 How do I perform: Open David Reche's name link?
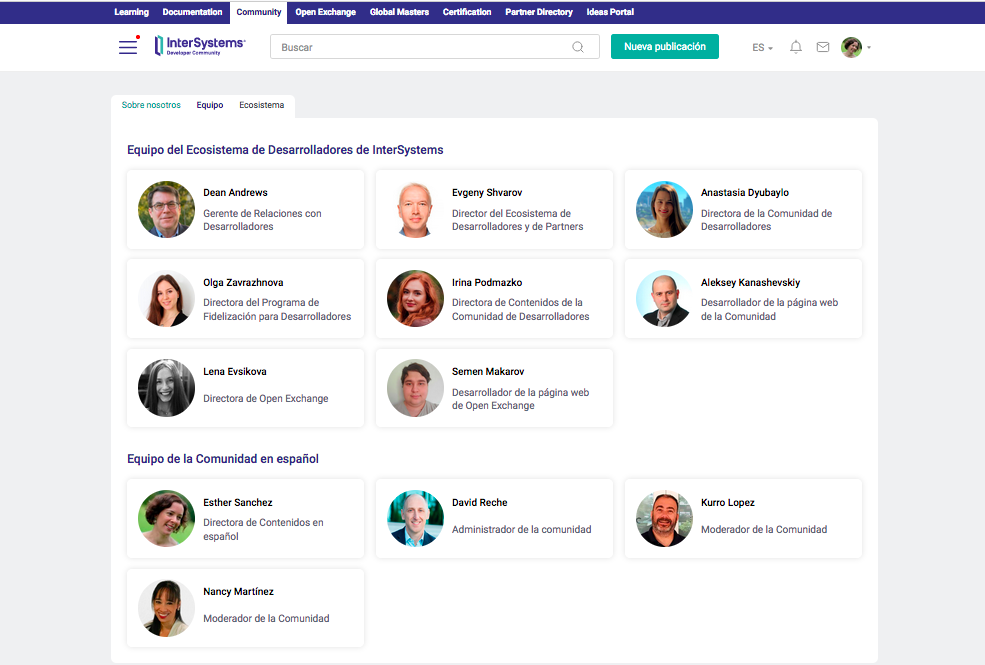click(480, 503)
